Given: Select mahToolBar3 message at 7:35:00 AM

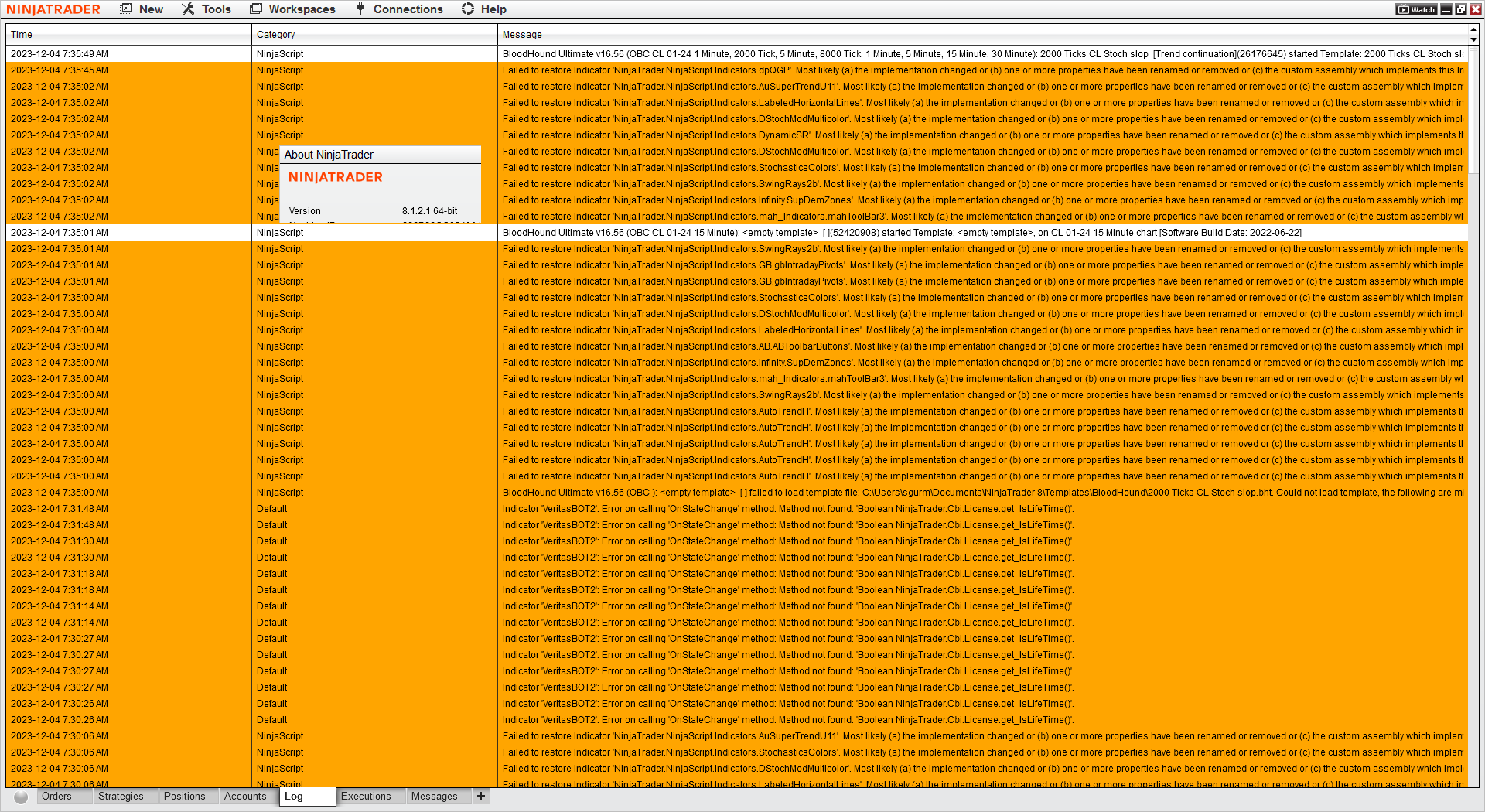Looking at the screenshot, I should 983,379.
